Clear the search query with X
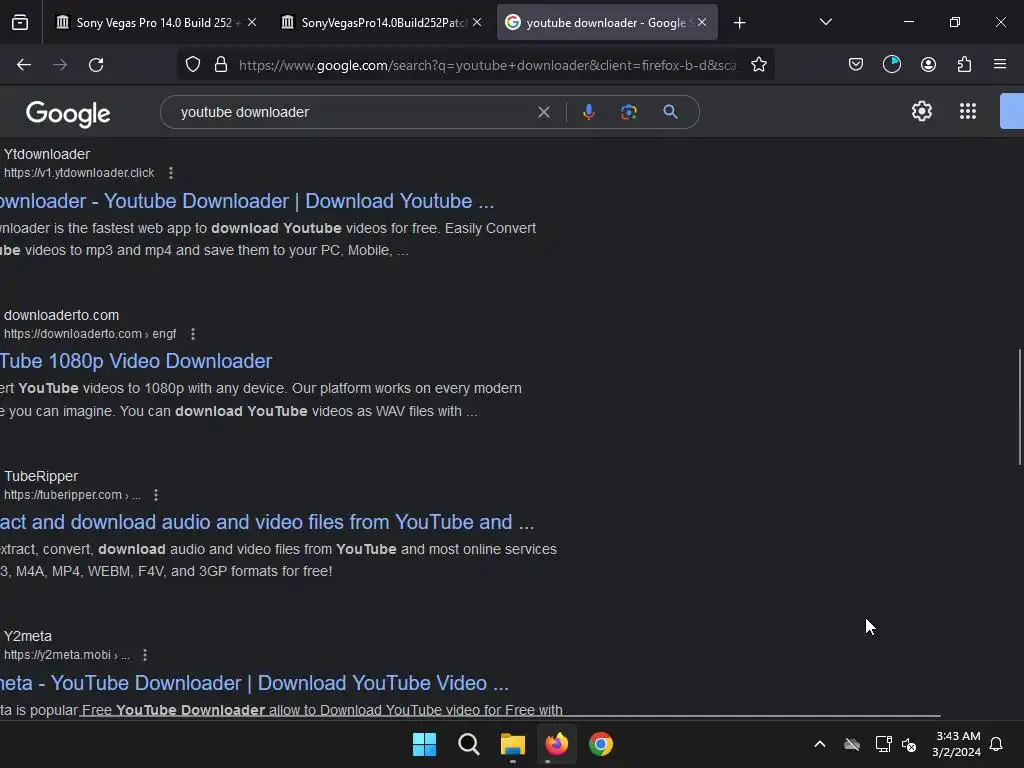The image size is (1024, 768). pos(544,112)
